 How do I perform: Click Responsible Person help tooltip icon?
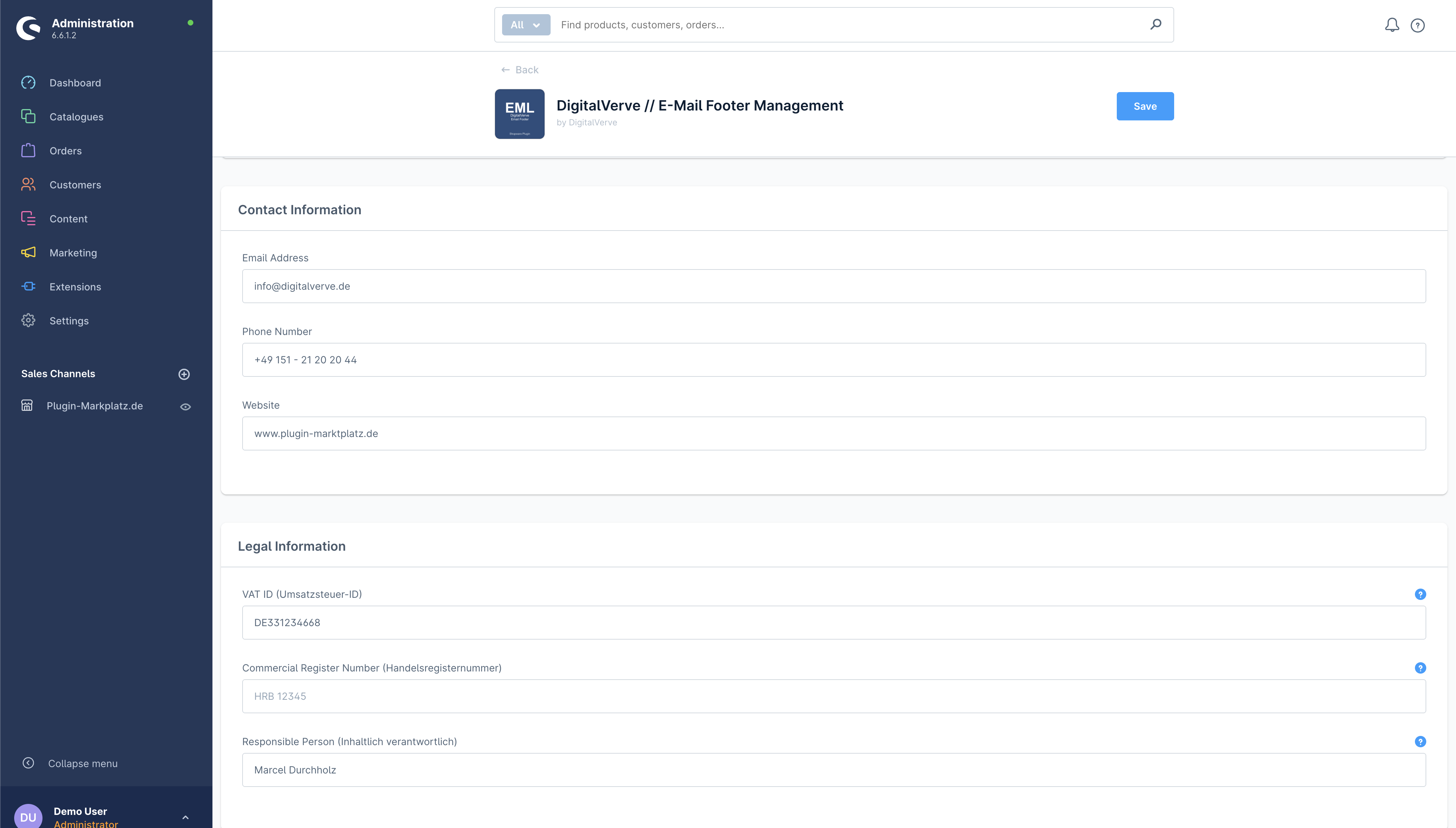coord(1420,741)
